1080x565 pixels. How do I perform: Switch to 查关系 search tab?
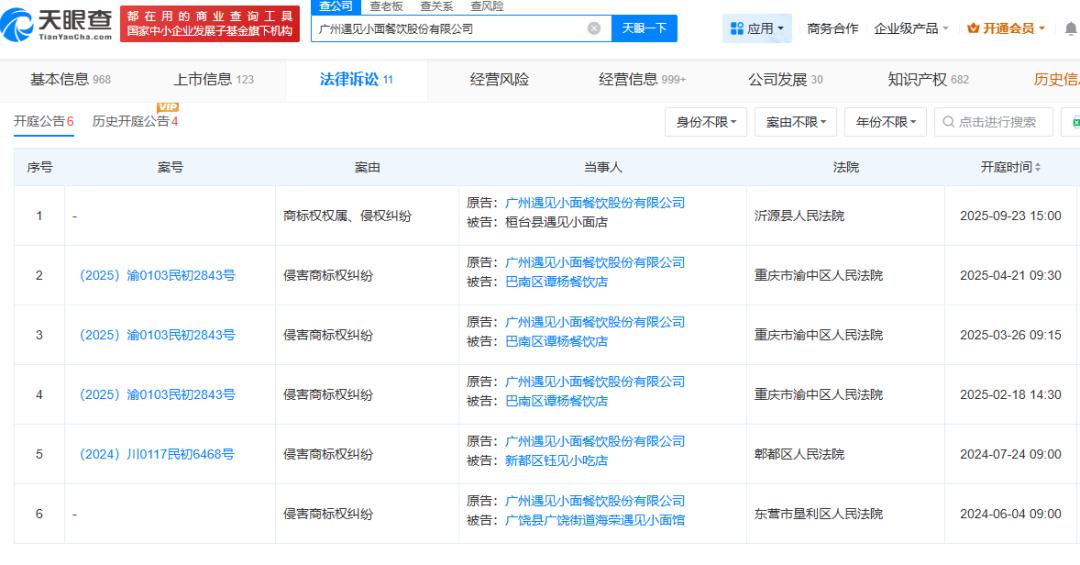[x=437, y=6]
